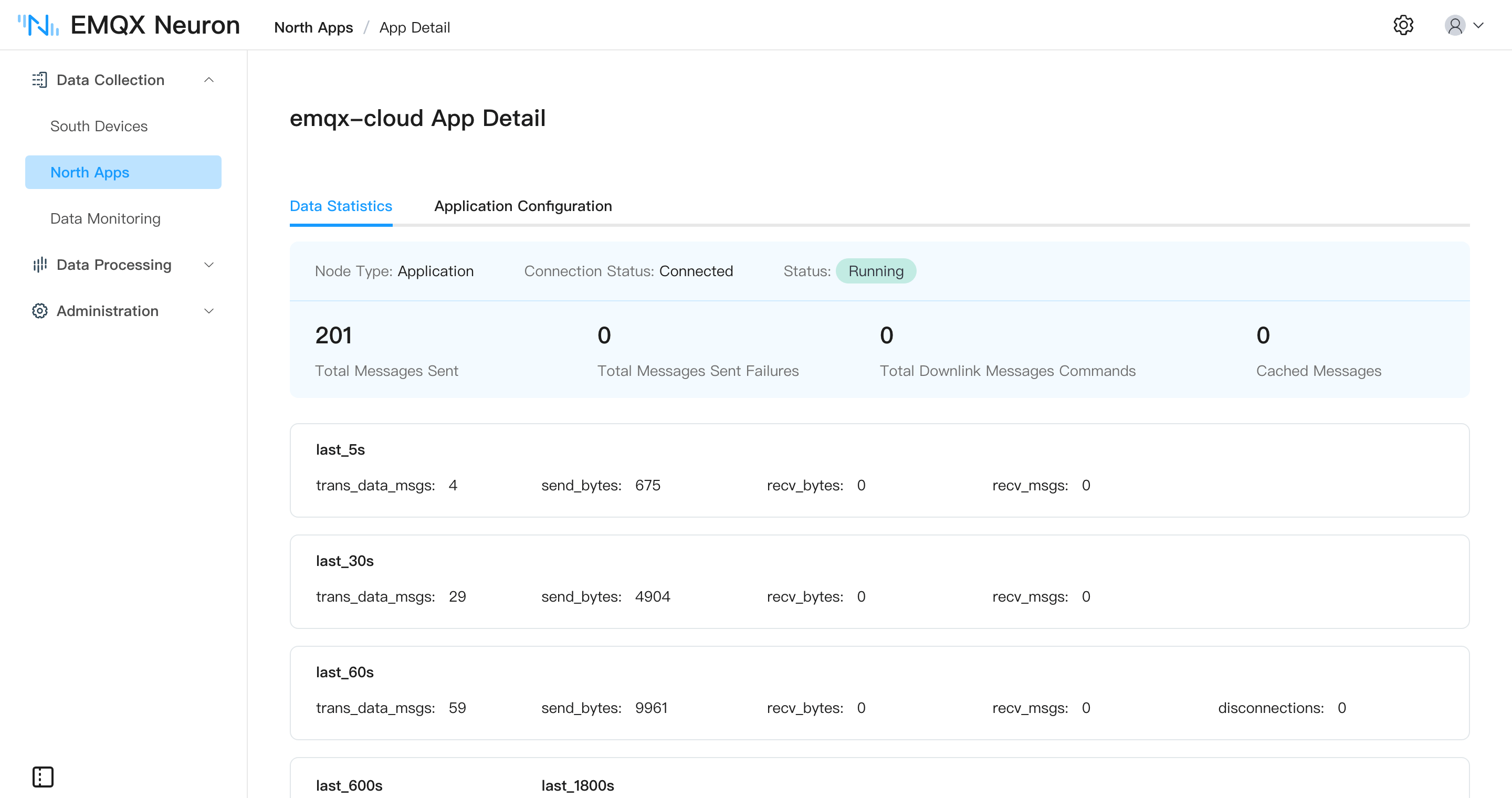Open the user avatar menu
This screenshot has height=798, width=1512.
[1454, 25]
